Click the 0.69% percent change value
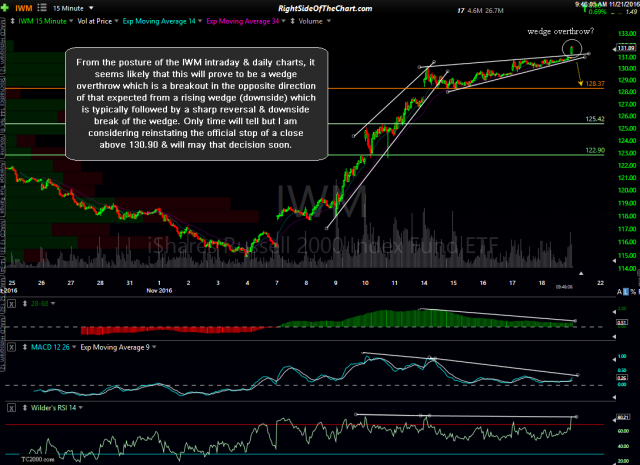Image resolution: width=640 pixels, height=465 pixels. tap(598, 12)
